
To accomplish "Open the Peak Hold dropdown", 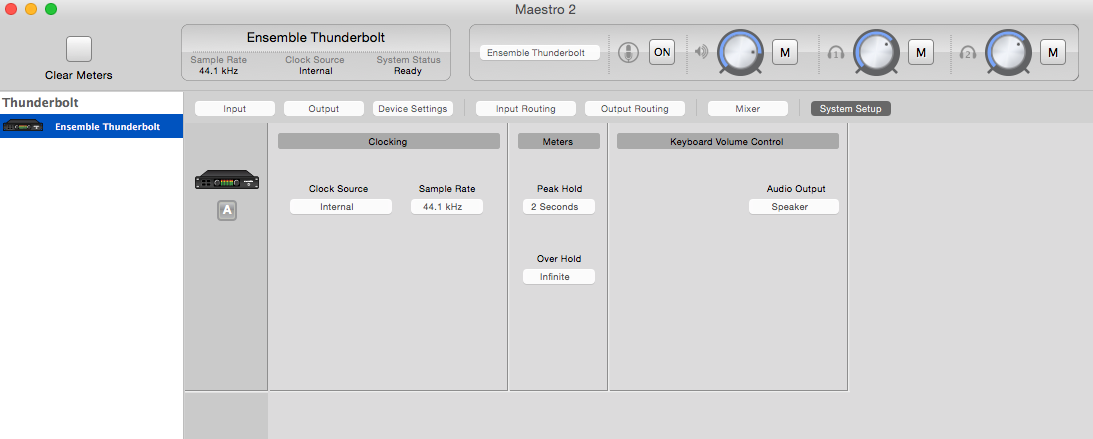I will 559,207.
